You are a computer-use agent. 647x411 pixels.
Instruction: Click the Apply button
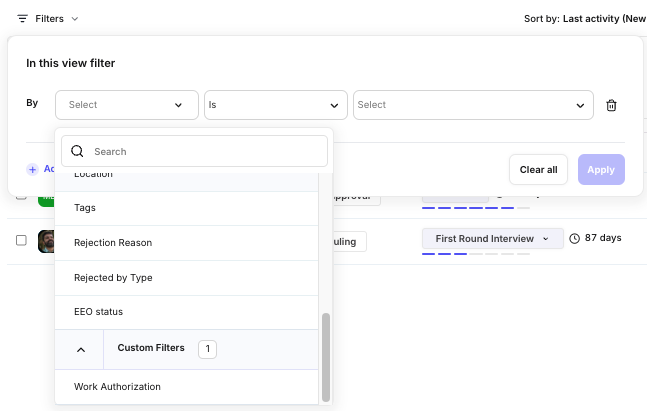600,170
